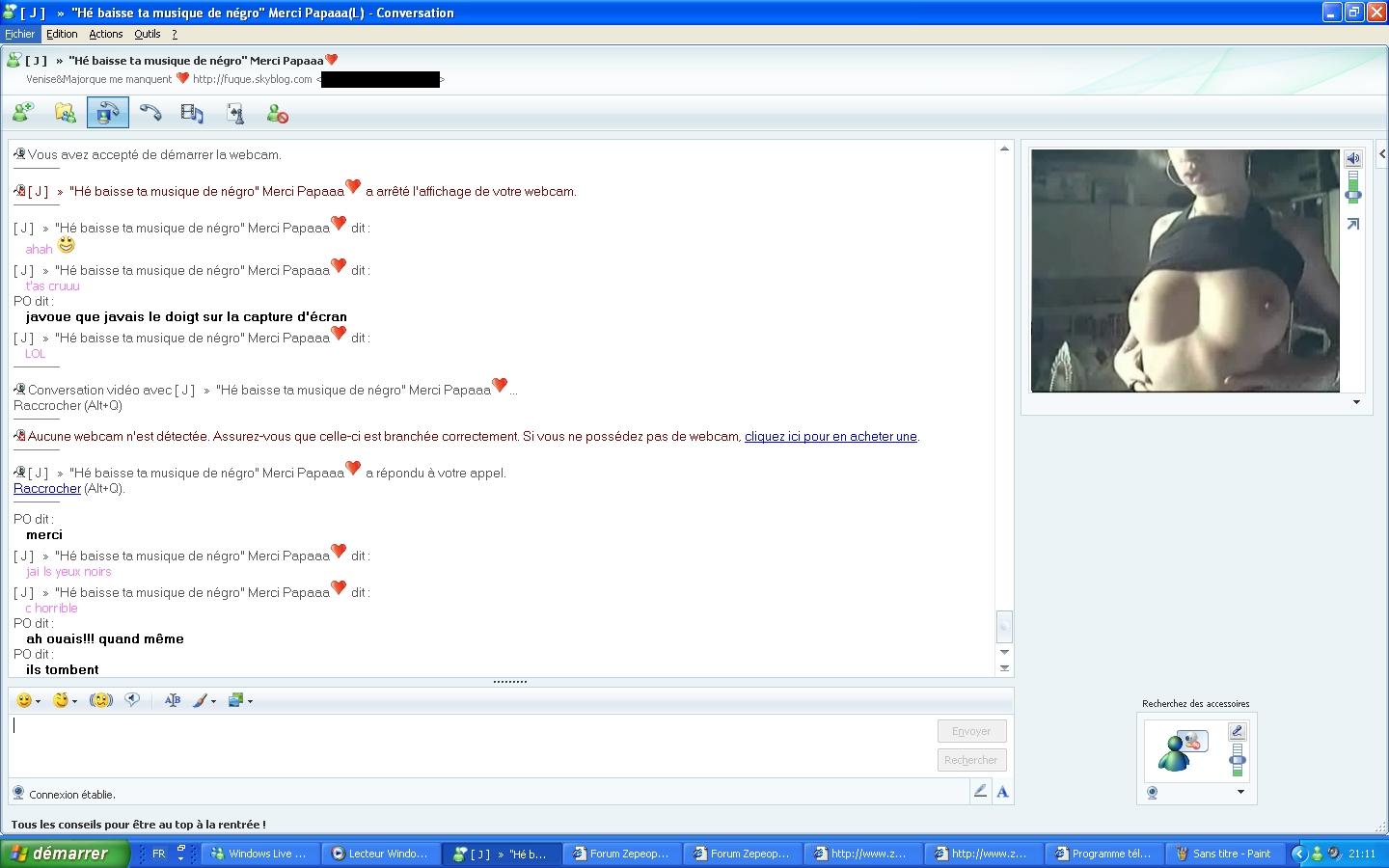The height and width of the screenshot is (868, 1389).
Task: Open the font settings AB icon
Action: point(173,700)
